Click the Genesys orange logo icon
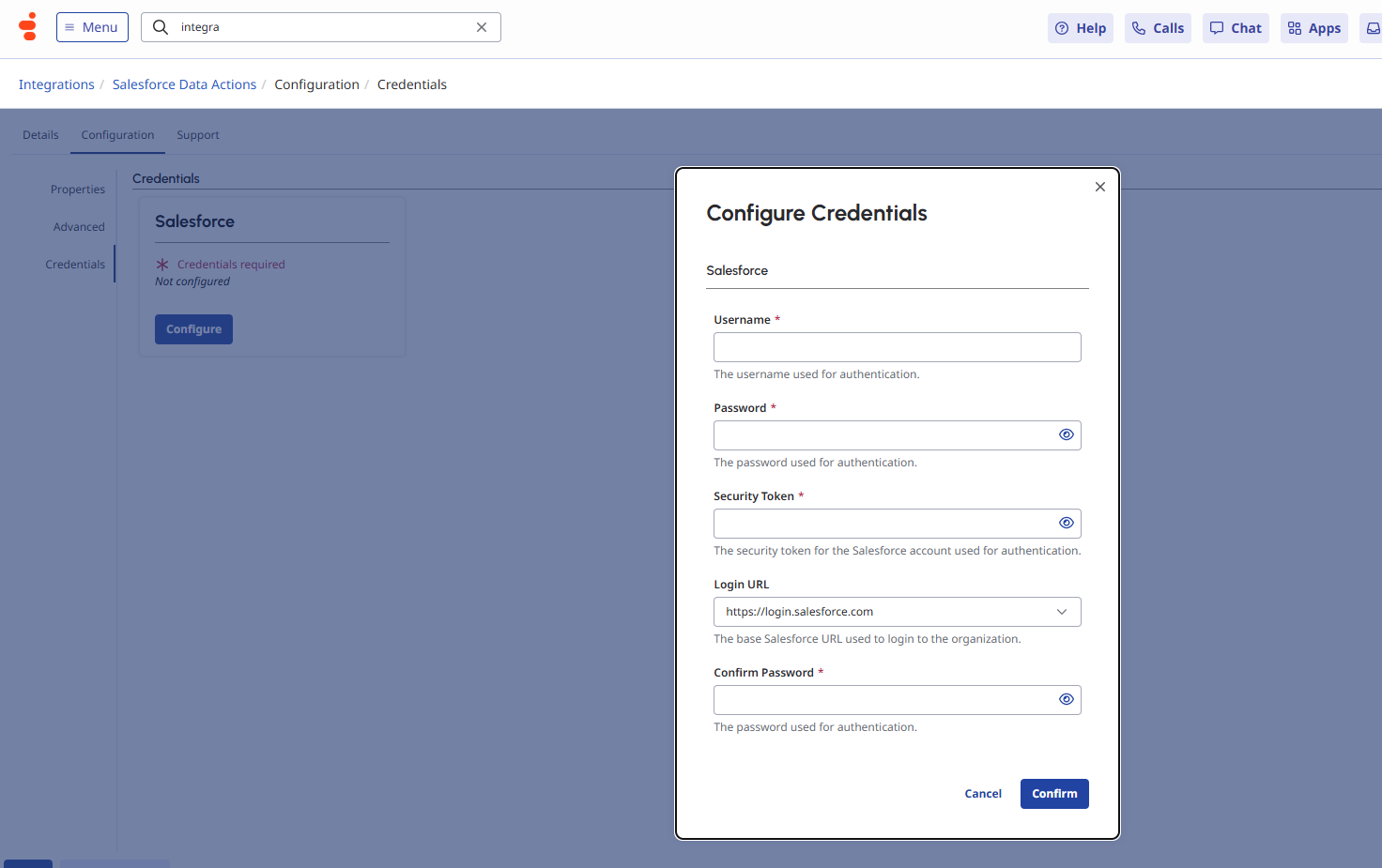This screenshot has height=868, width=1382. click(28, 26)
